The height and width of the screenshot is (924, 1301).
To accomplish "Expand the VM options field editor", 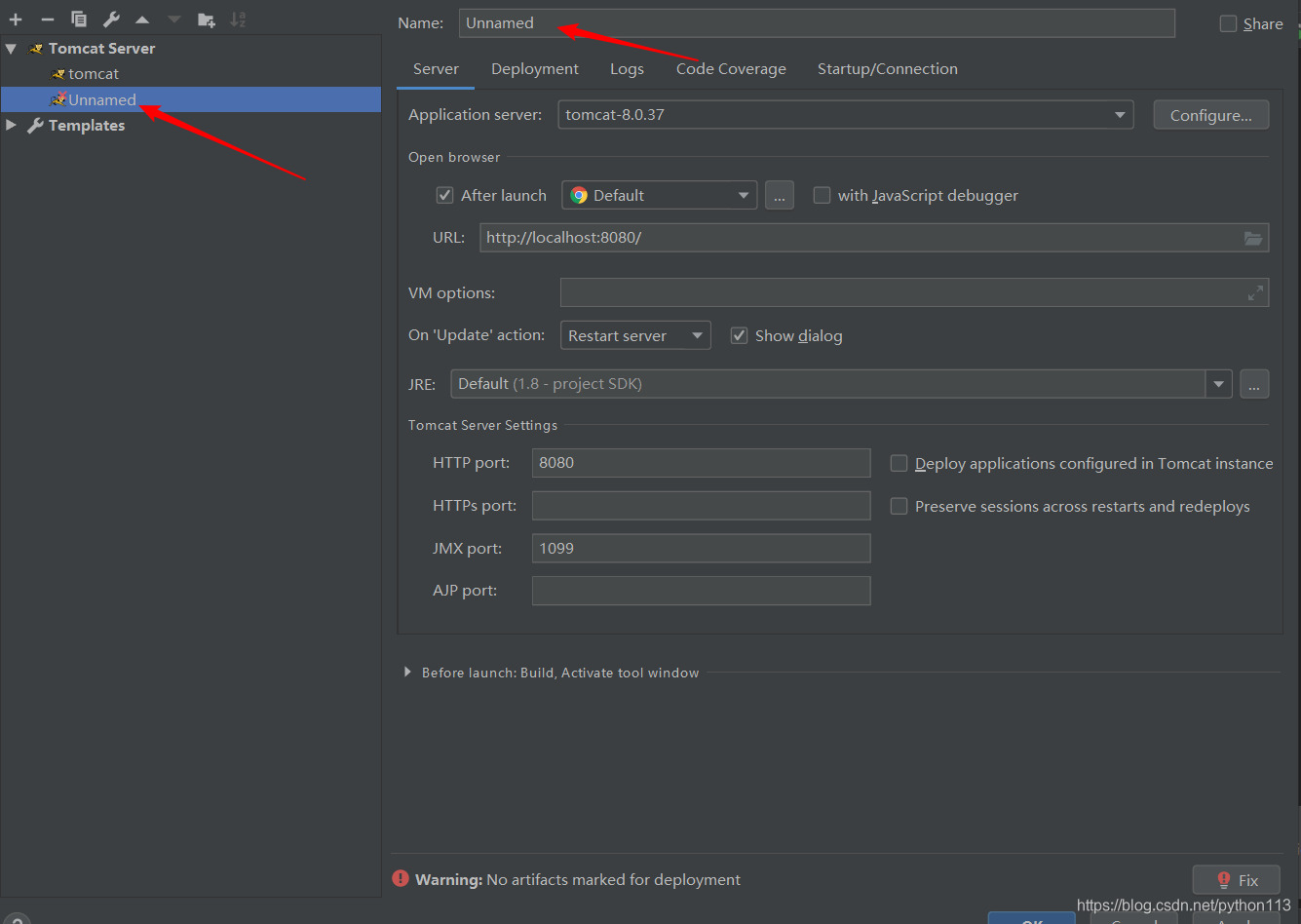I will (x=1256, y=292).
